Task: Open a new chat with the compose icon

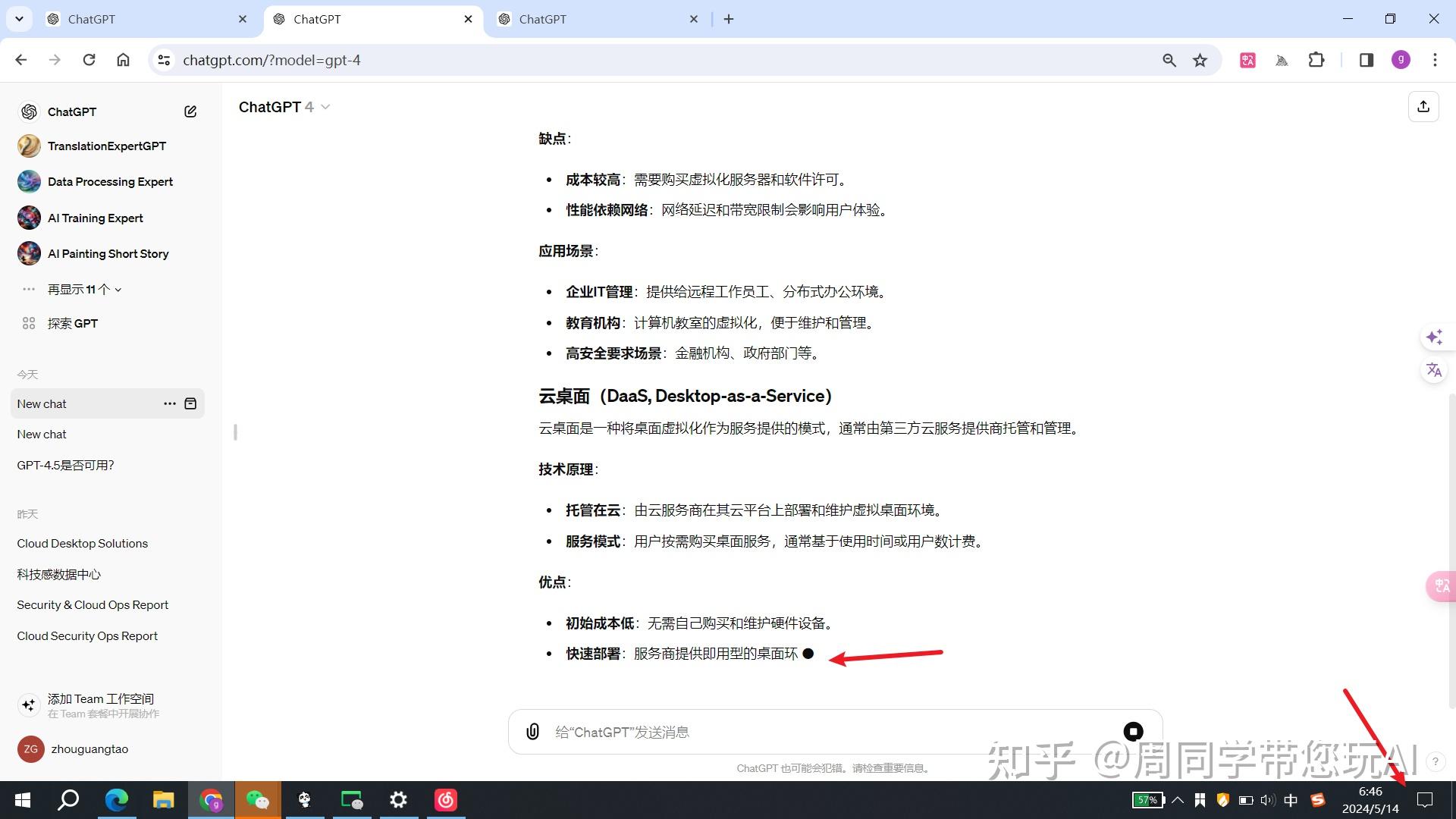Action: click(x=190, y=111)
